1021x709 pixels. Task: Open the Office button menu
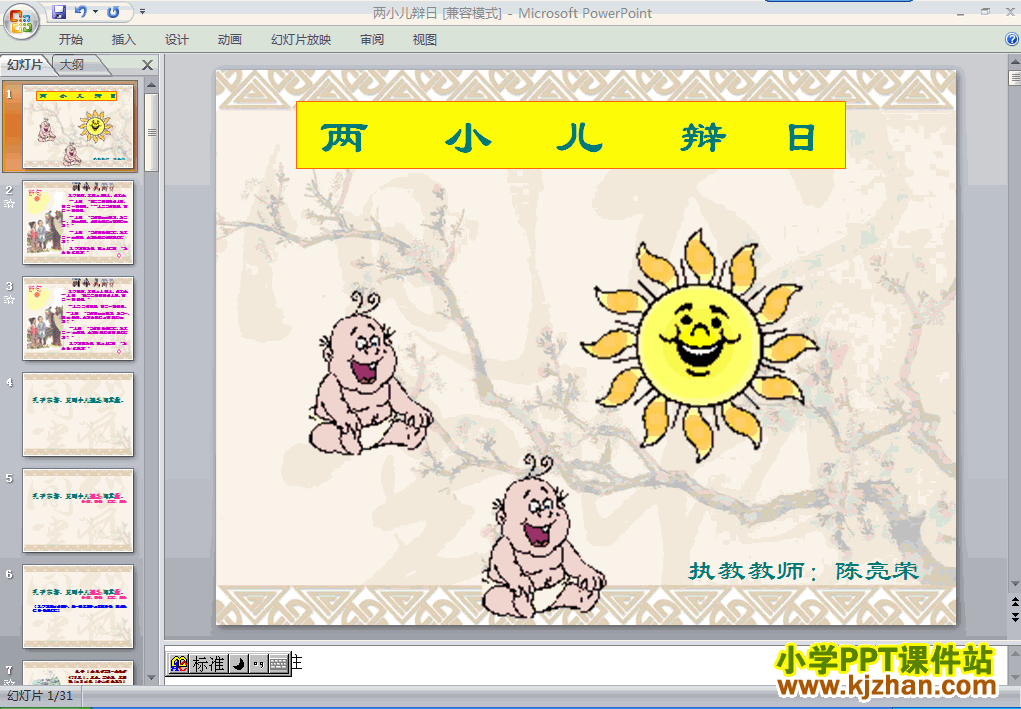click(x=21, y=21)
